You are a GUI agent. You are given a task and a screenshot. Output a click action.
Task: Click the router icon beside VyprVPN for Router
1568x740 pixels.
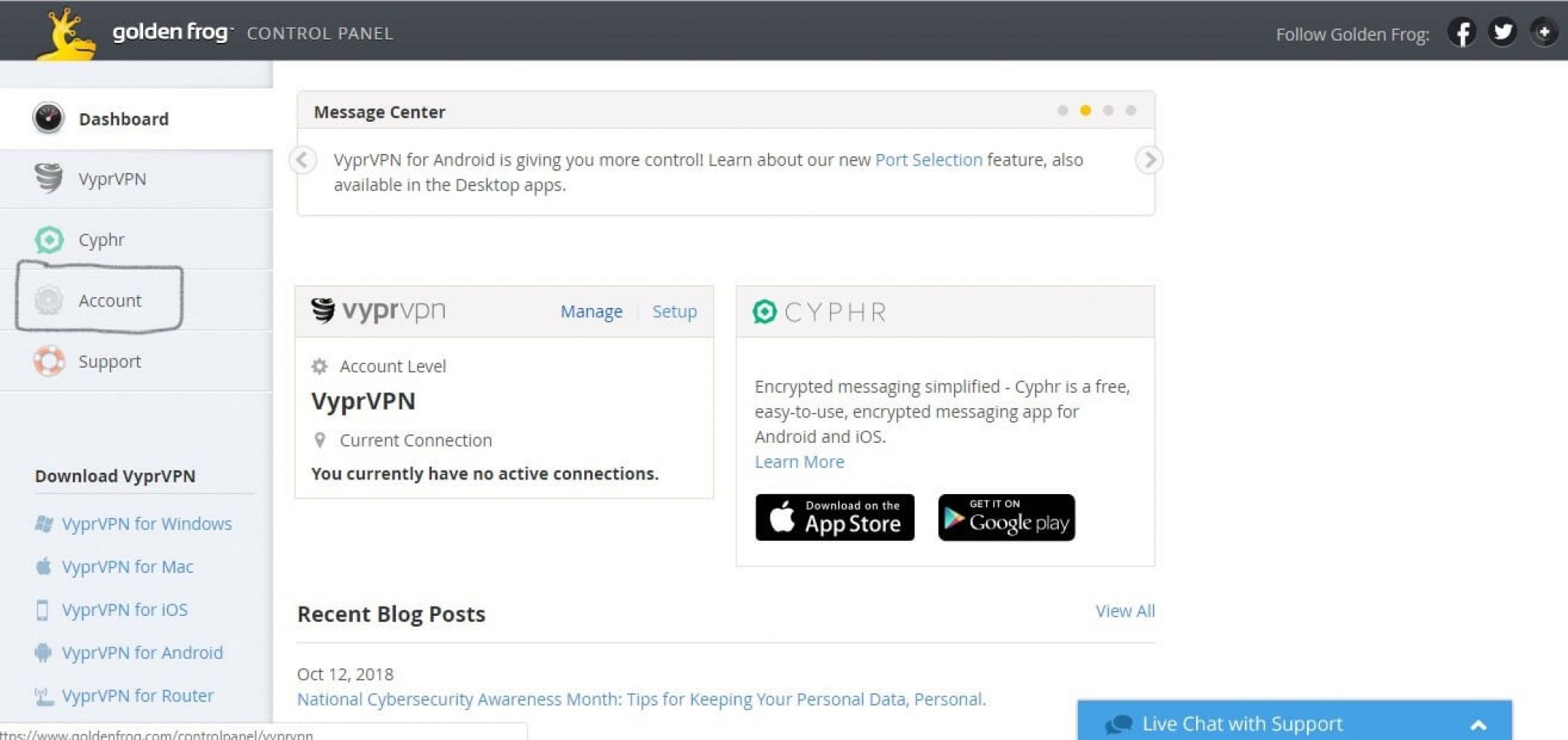pyautogui.click(x=44, y=696)
